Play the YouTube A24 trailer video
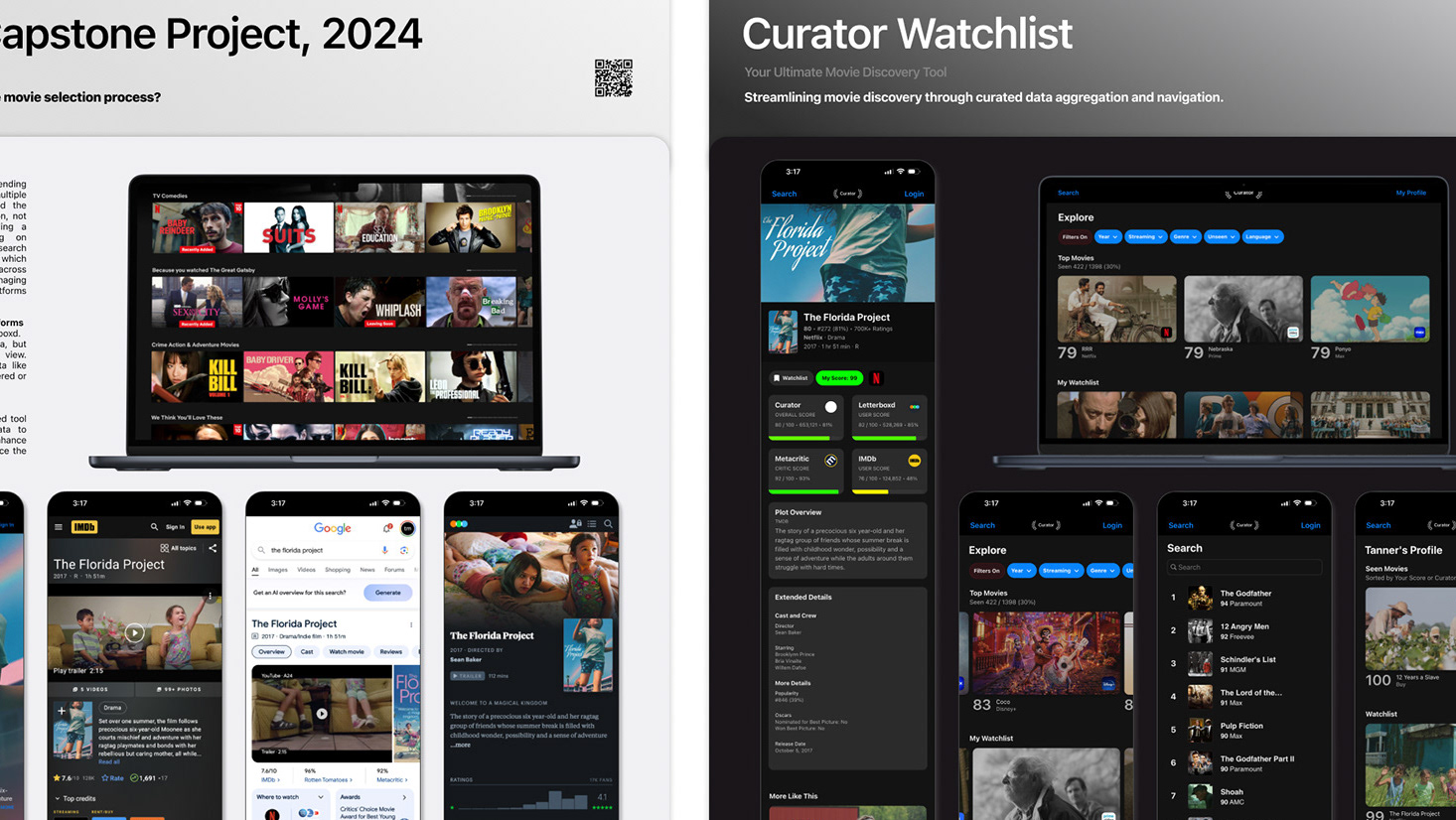1456x820 pixels. coord(321,713)
